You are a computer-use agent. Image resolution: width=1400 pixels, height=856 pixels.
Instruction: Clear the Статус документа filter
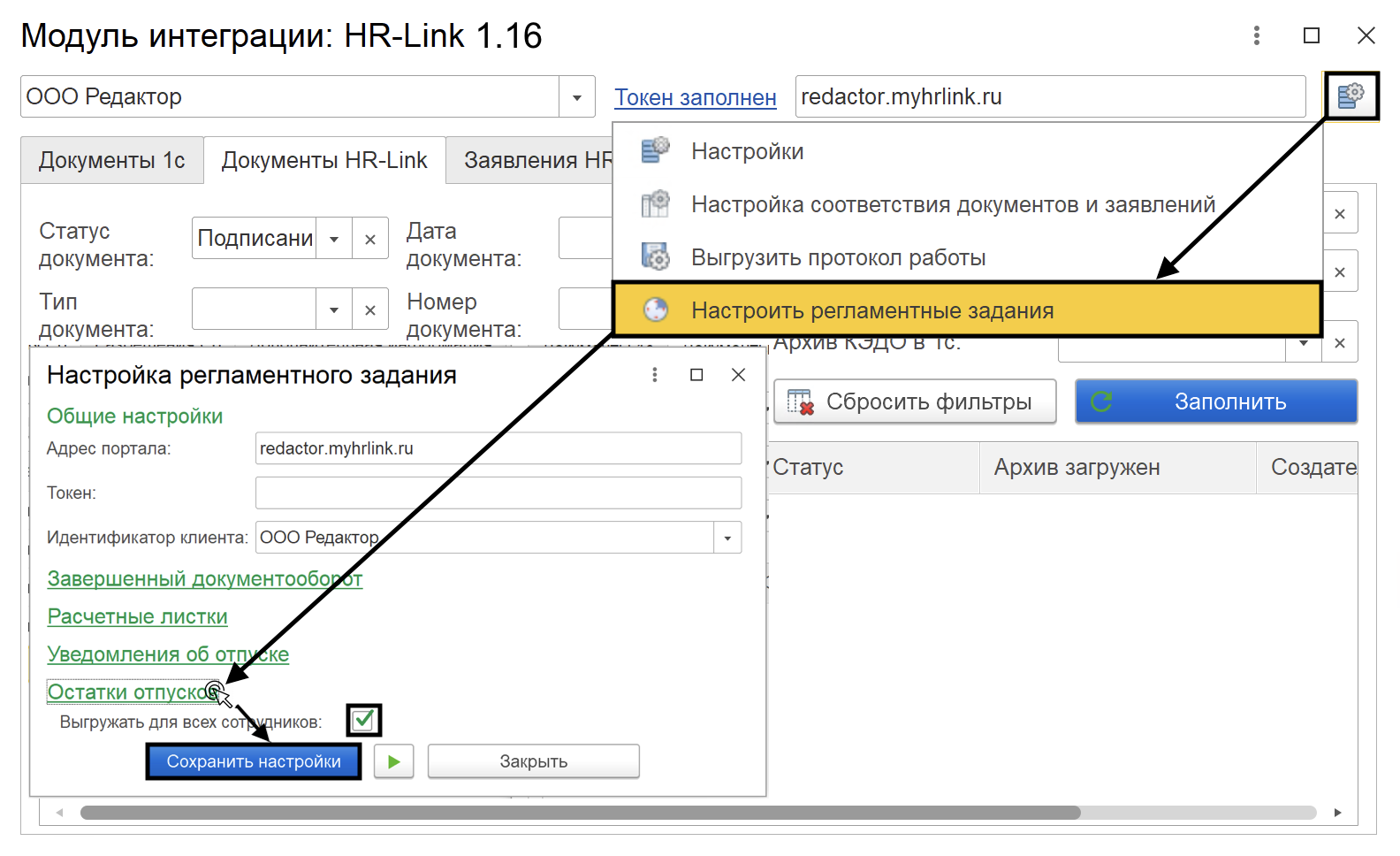click(x=370, y=239)
